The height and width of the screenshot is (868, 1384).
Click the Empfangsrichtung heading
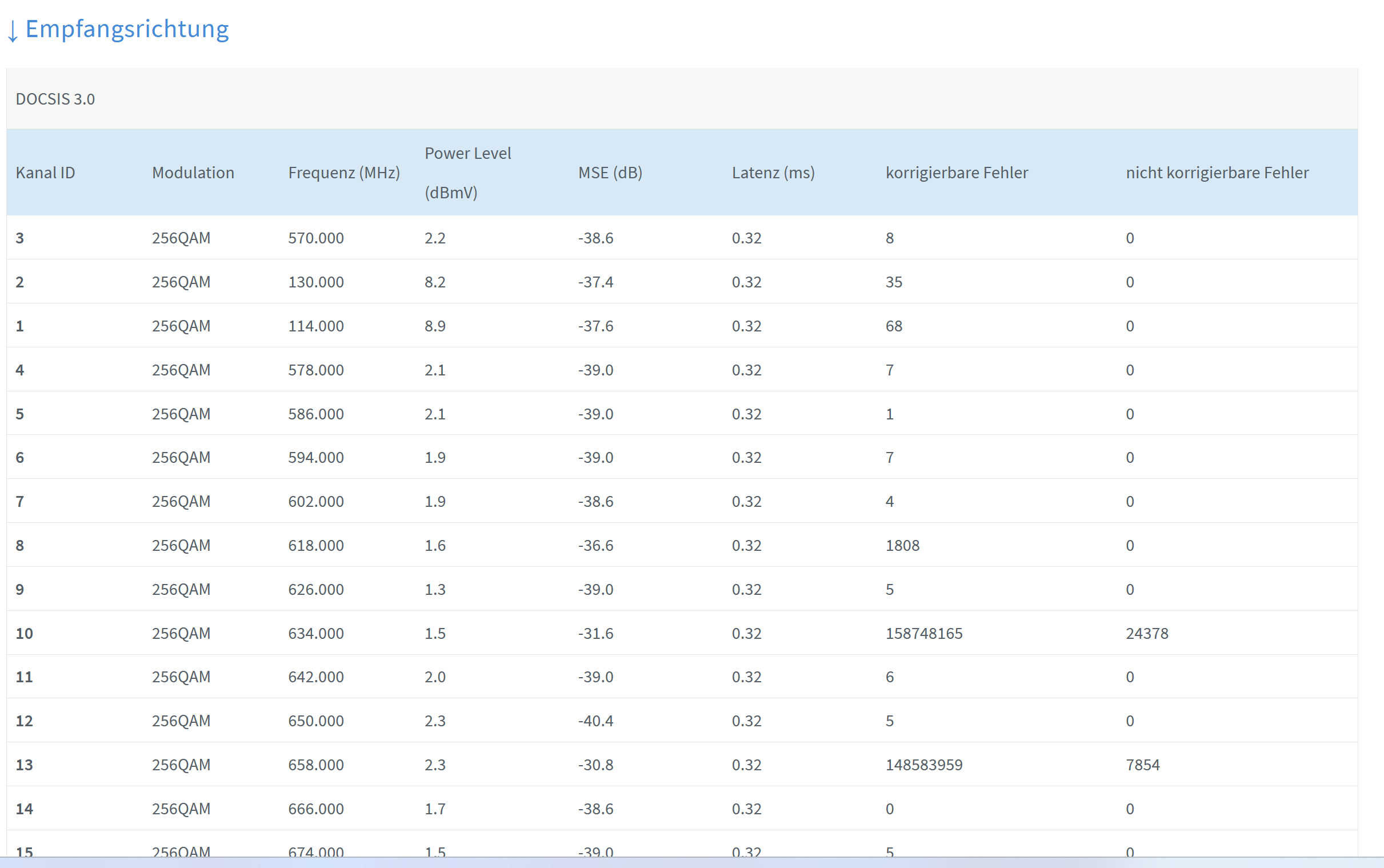click(127, 29)
